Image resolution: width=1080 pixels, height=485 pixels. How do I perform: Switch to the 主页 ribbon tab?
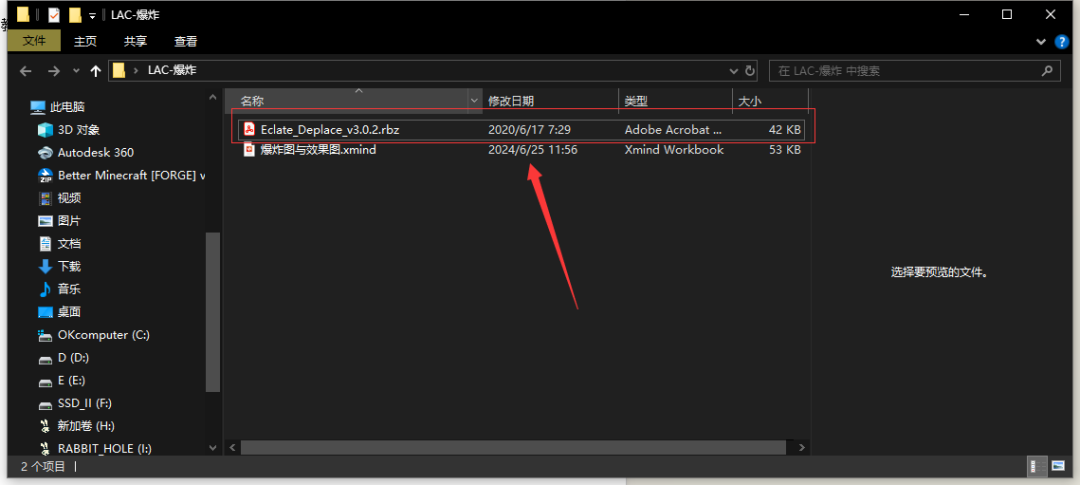click(x=85, y=41)
